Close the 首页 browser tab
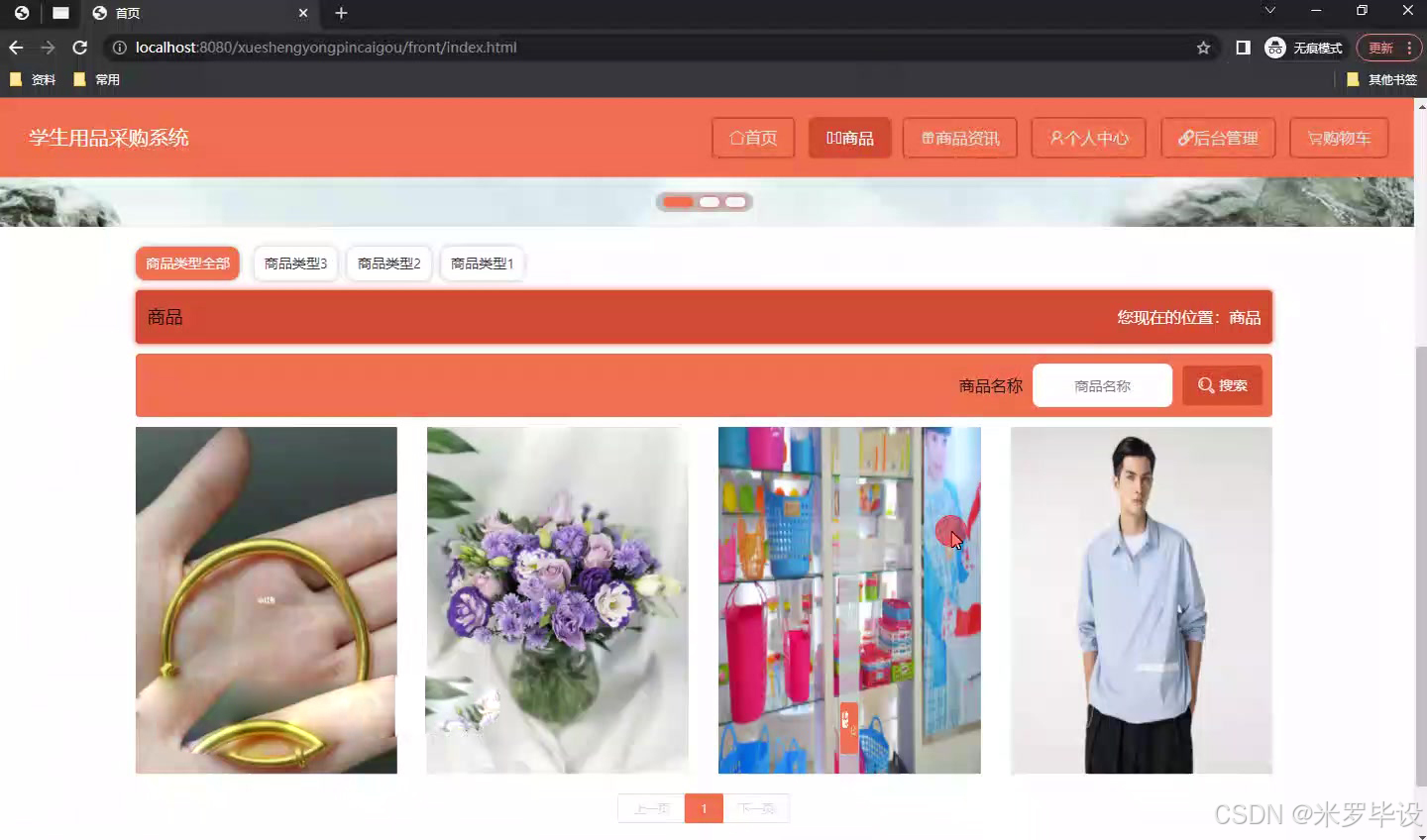 [303, 13]
